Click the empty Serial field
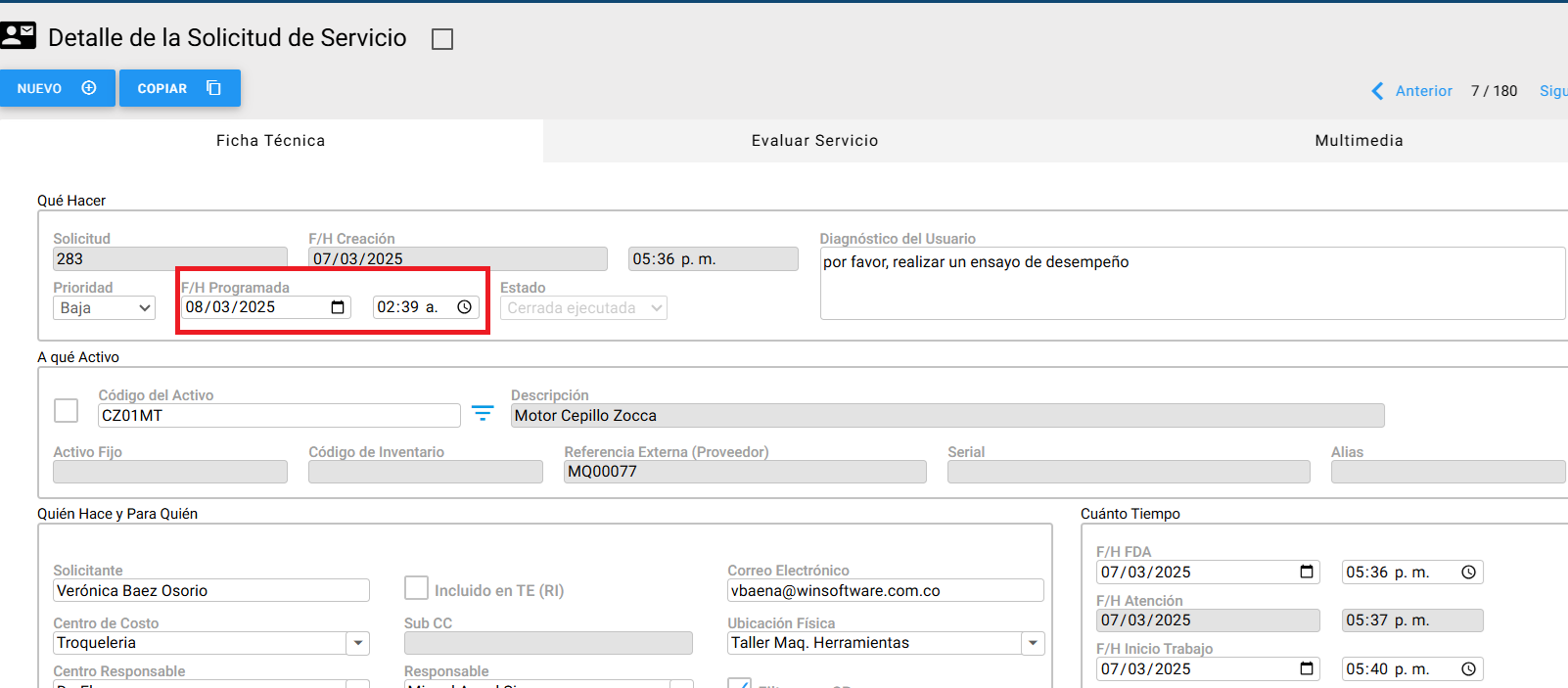 coord(1129,472)
